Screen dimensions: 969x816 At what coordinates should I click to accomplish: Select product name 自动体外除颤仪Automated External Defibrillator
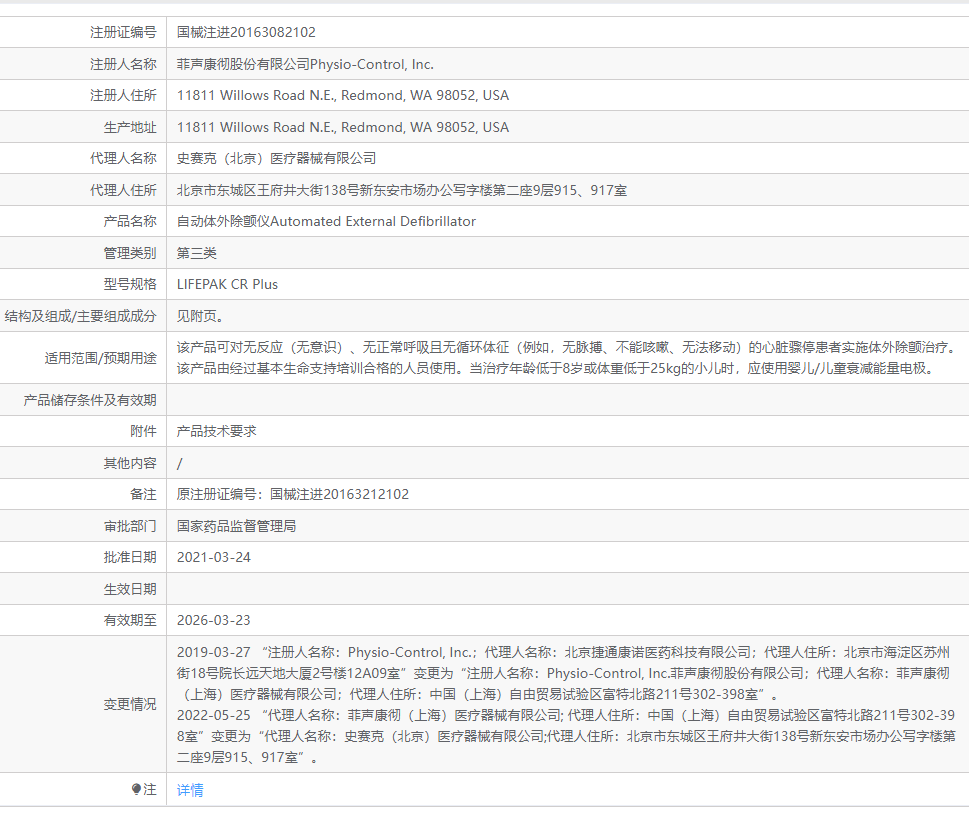(x=326, y=221)
